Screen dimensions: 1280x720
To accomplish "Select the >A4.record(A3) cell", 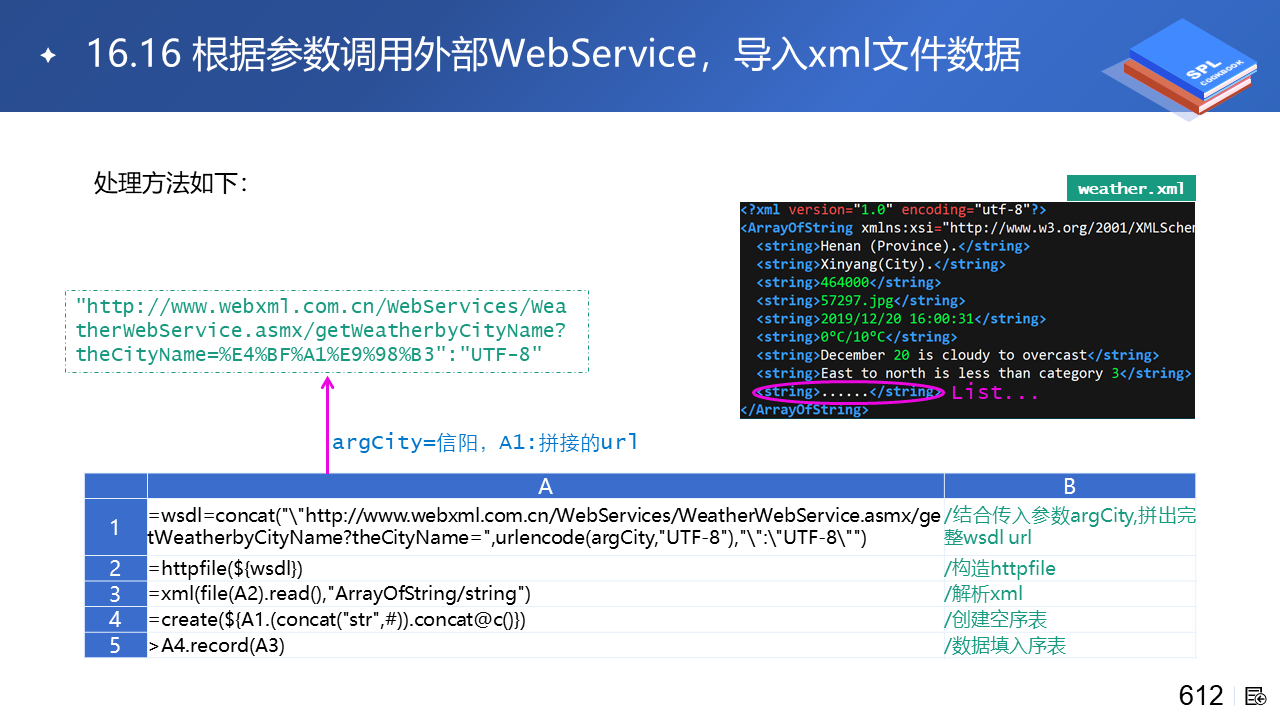I will pyautogui.click(x=545, y=645).
